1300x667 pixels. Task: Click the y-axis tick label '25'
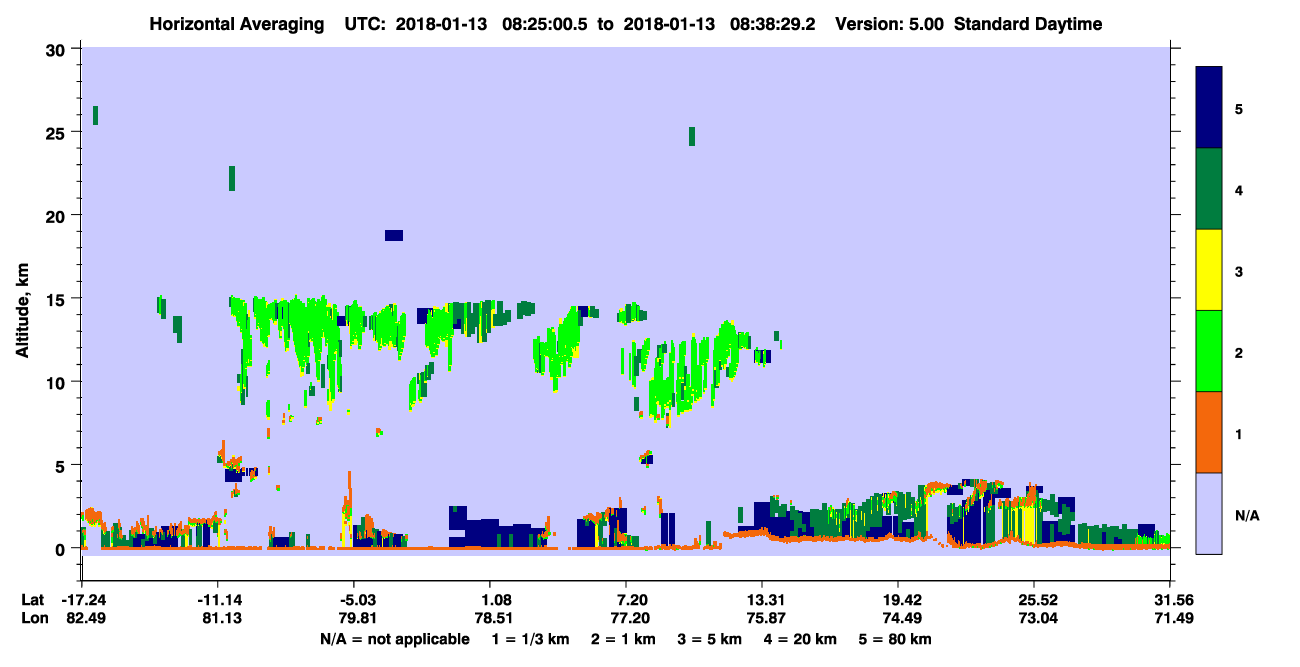coord(58,132)
